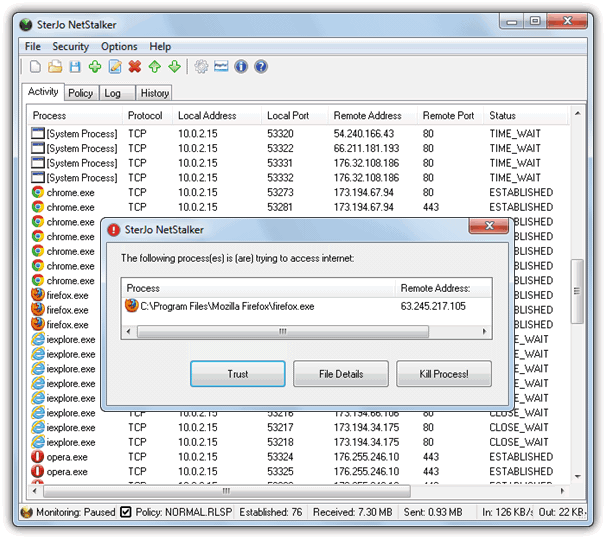Click the vertical scrollbar down arrow
This screenshot has height=538, width=606.
(x=577, y=476)
